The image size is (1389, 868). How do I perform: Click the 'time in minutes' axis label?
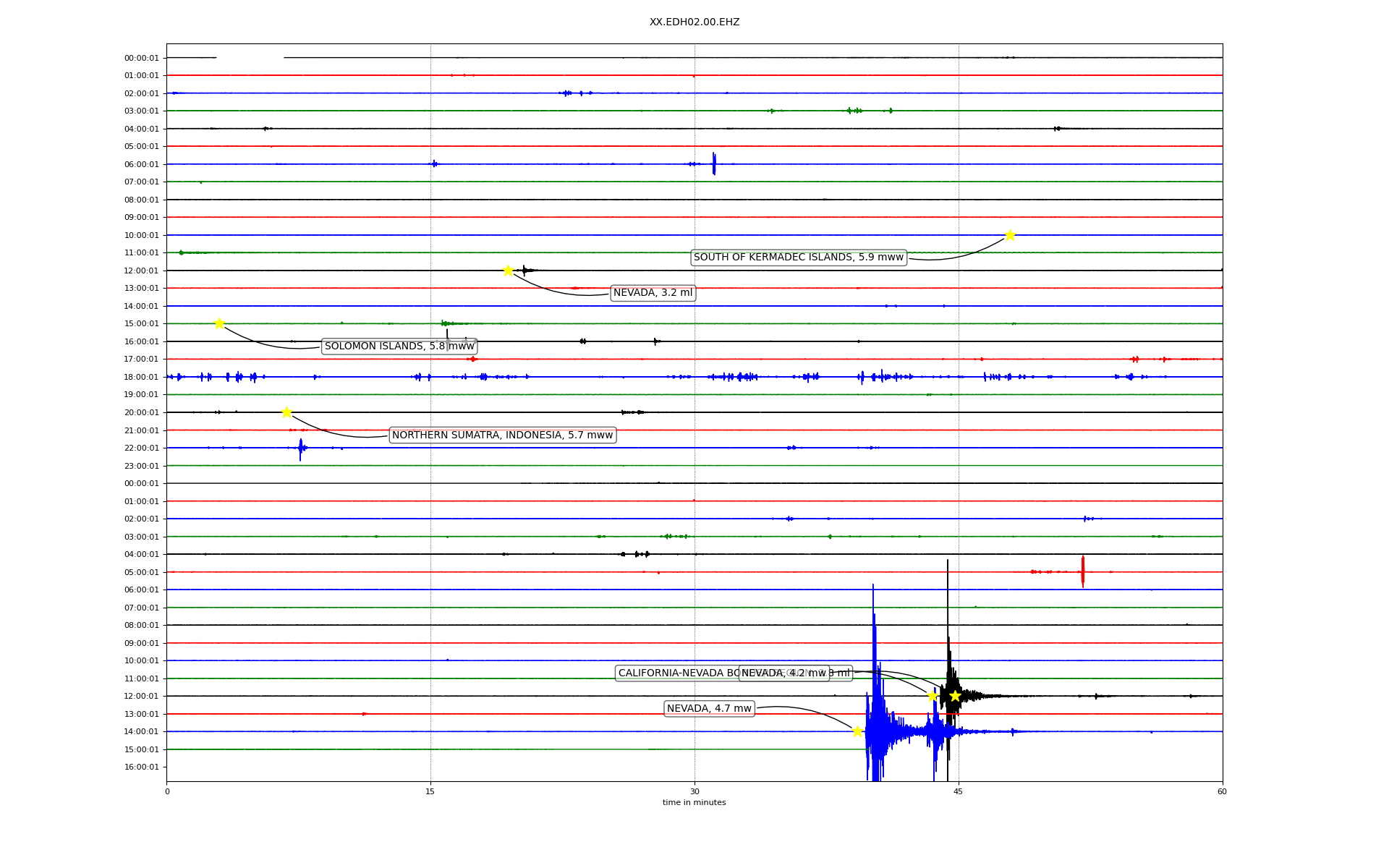point(694,803)
